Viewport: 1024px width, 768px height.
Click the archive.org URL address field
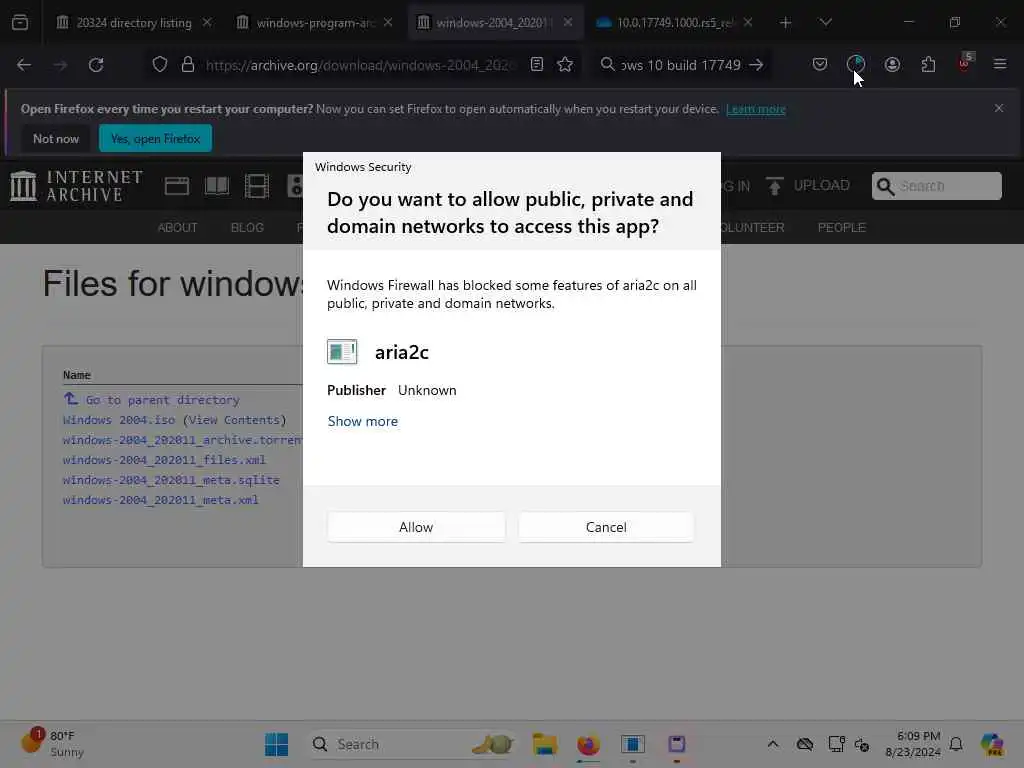[x=360, y=65]
